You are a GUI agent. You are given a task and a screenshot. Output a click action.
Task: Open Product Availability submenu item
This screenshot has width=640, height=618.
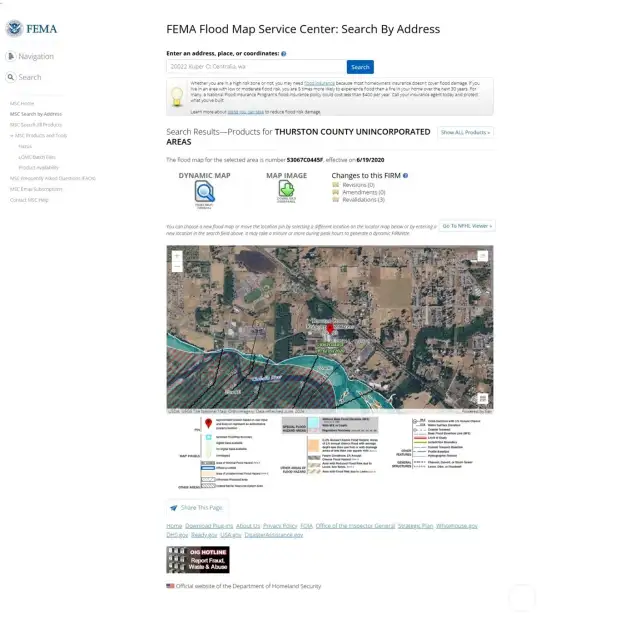[x=39, y=167]
